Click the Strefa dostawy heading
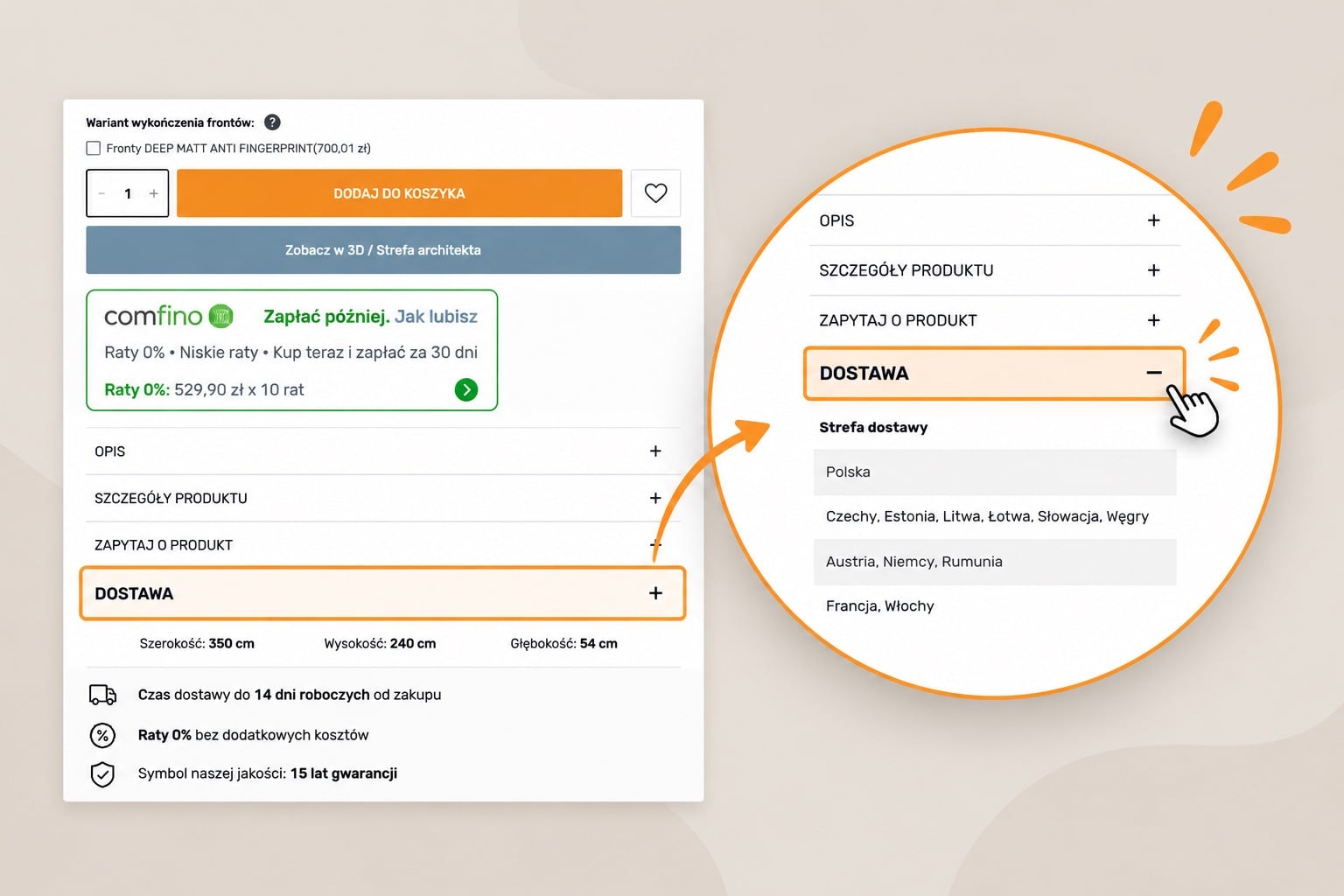 [873, 427]
